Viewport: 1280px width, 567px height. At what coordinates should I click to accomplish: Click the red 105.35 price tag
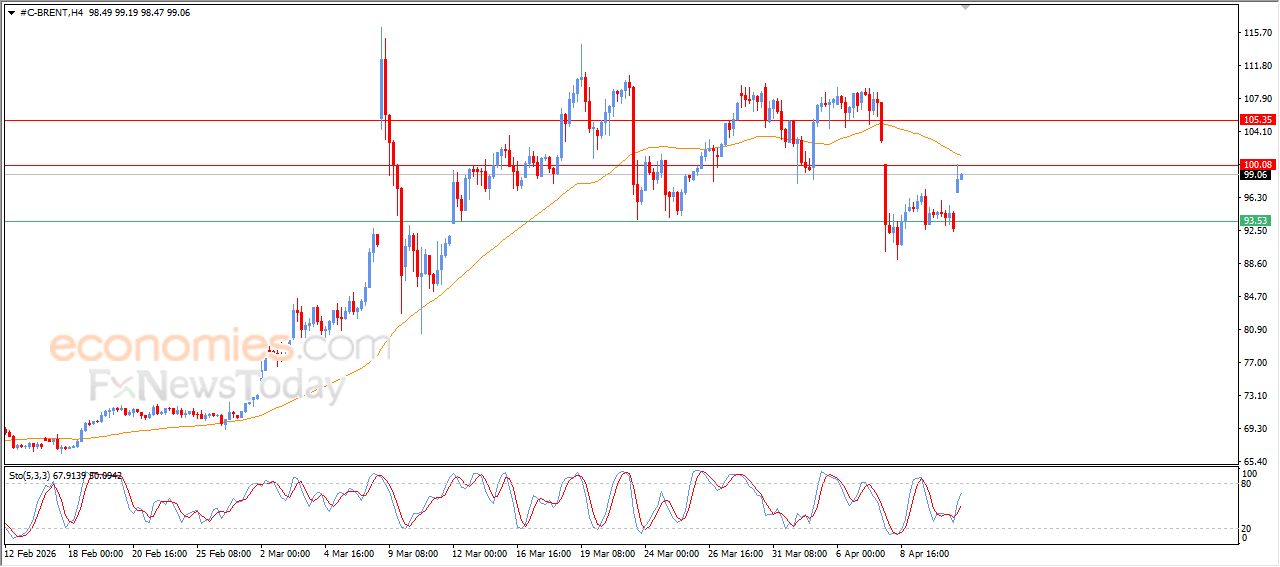pos(1255,119)
